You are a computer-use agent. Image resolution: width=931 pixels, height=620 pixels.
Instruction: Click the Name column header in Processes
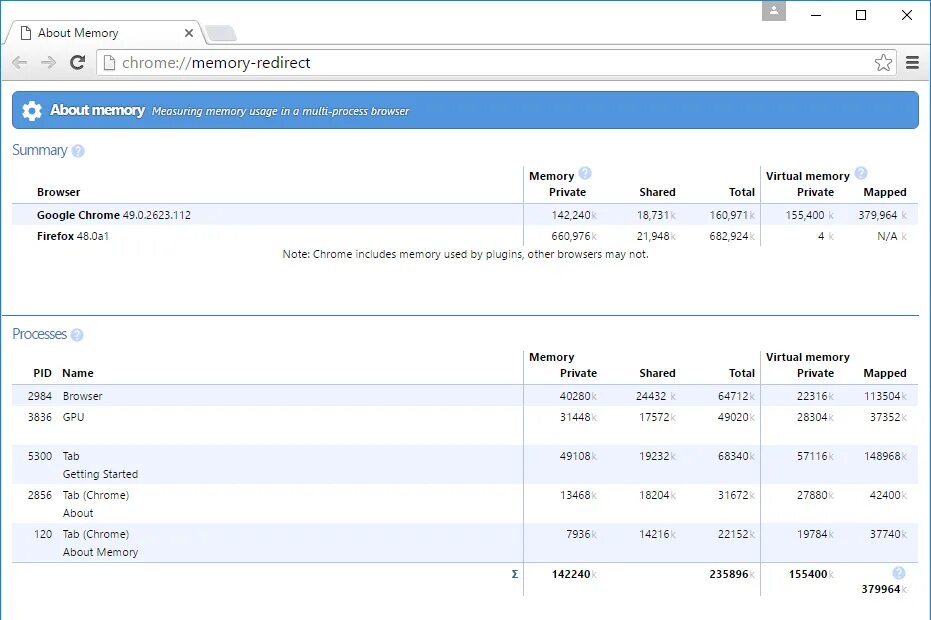(78, 373)
